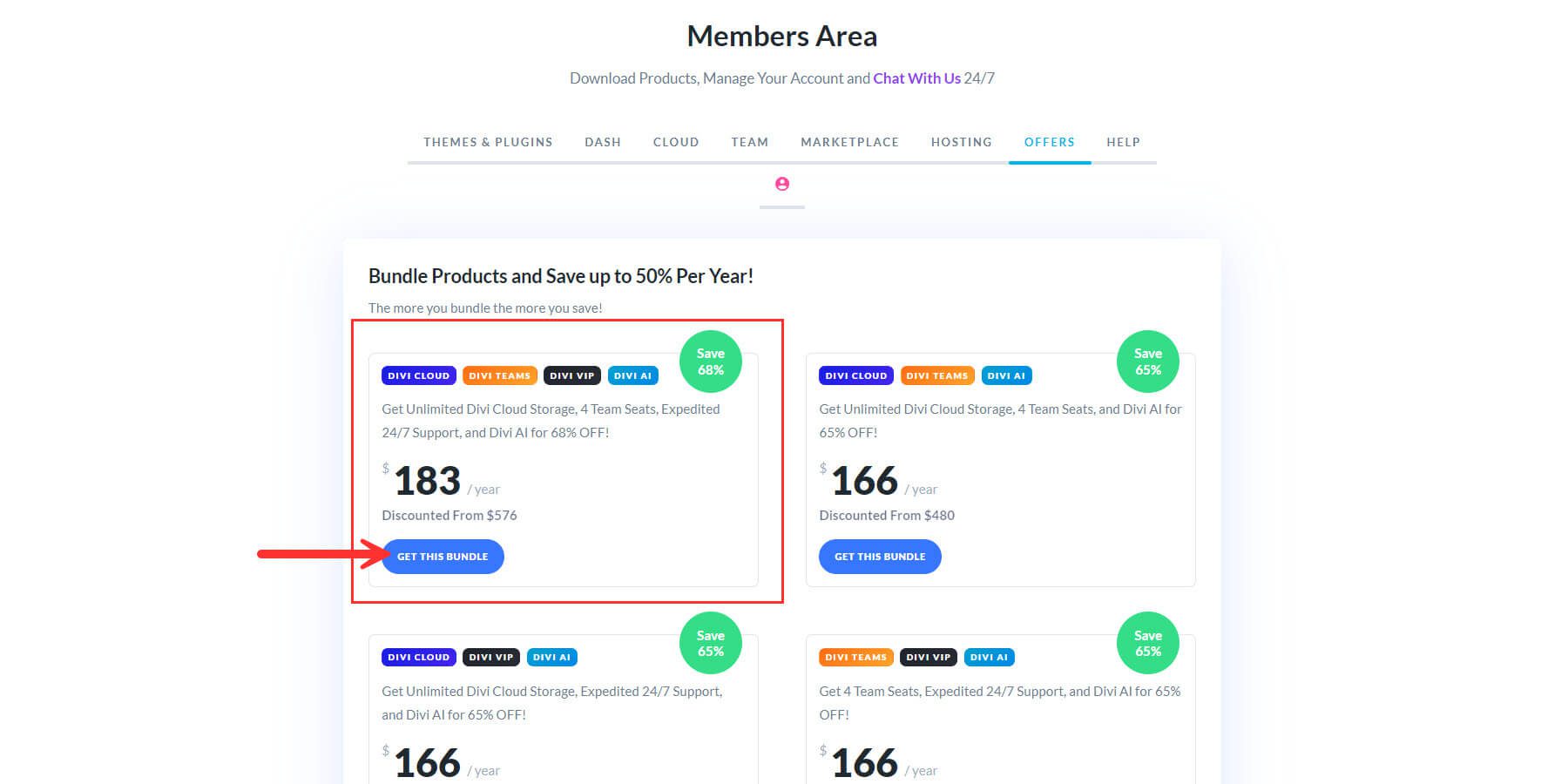Open the TEAM section

coord(749,141)
